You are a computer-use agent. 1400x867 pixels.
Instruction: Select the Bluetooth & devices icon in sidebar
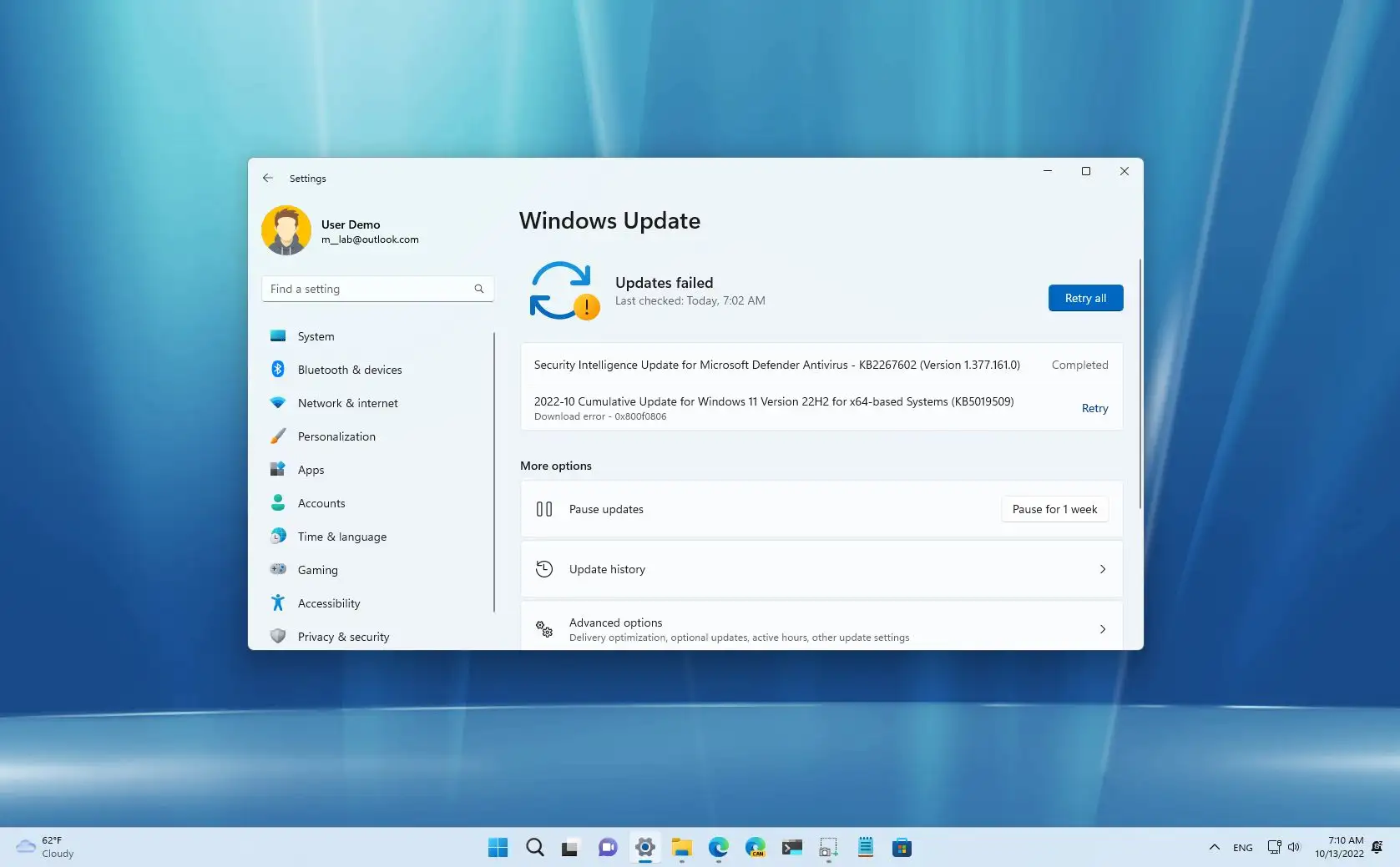click(278, 369)
